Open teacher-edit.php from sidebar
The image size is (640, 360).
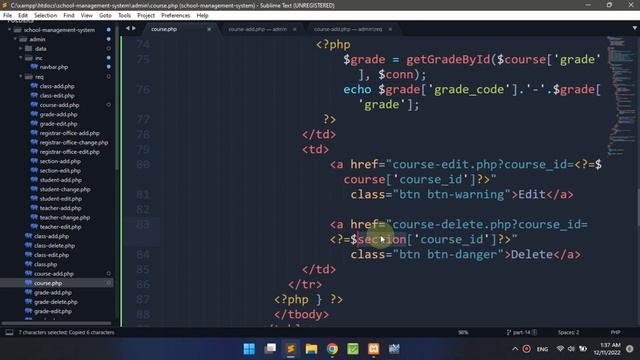pyautogui.click(x=60, y=227)
